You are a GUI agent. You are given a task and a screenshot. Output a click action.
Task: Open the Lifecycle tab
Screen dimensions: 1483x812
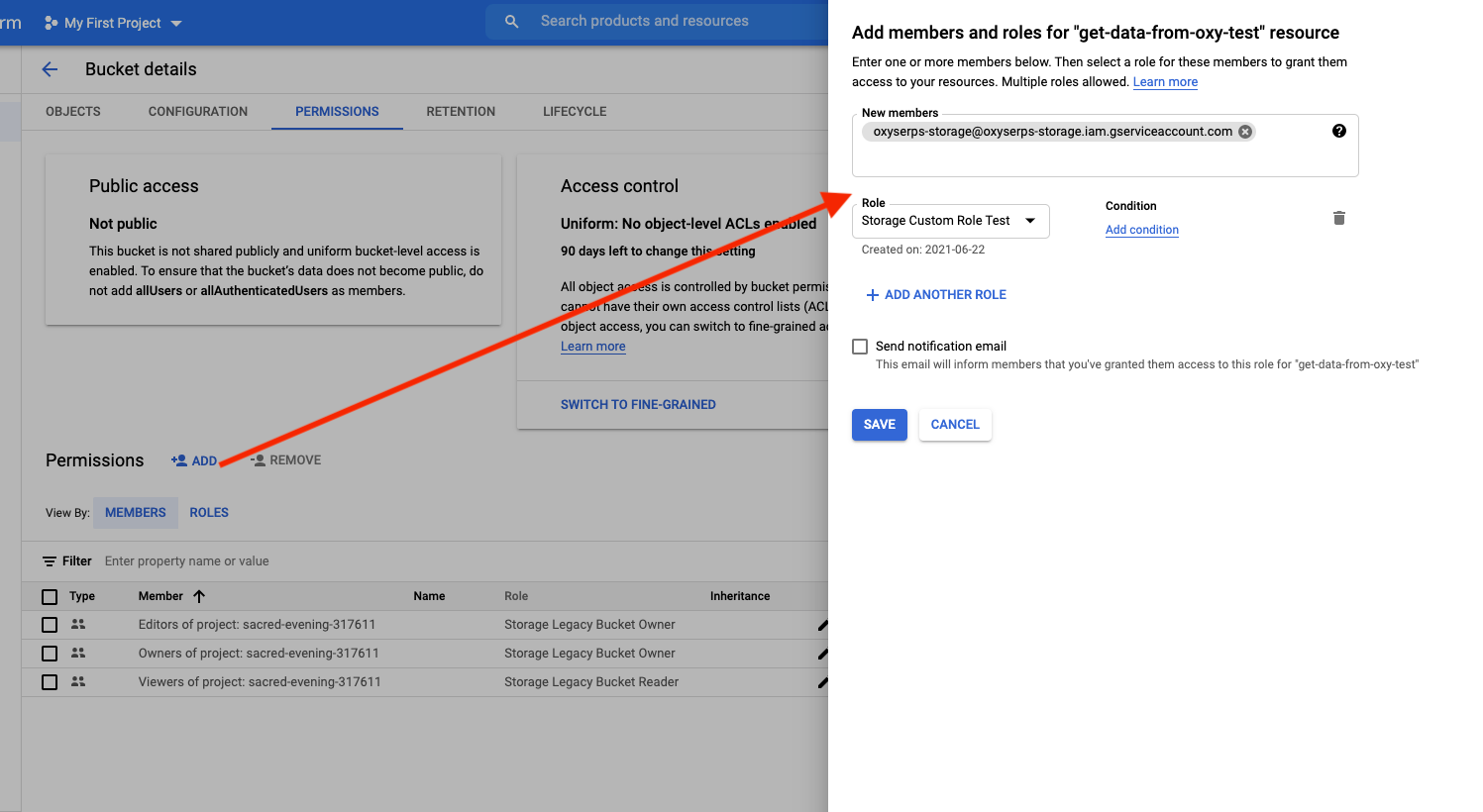point(575,112)
